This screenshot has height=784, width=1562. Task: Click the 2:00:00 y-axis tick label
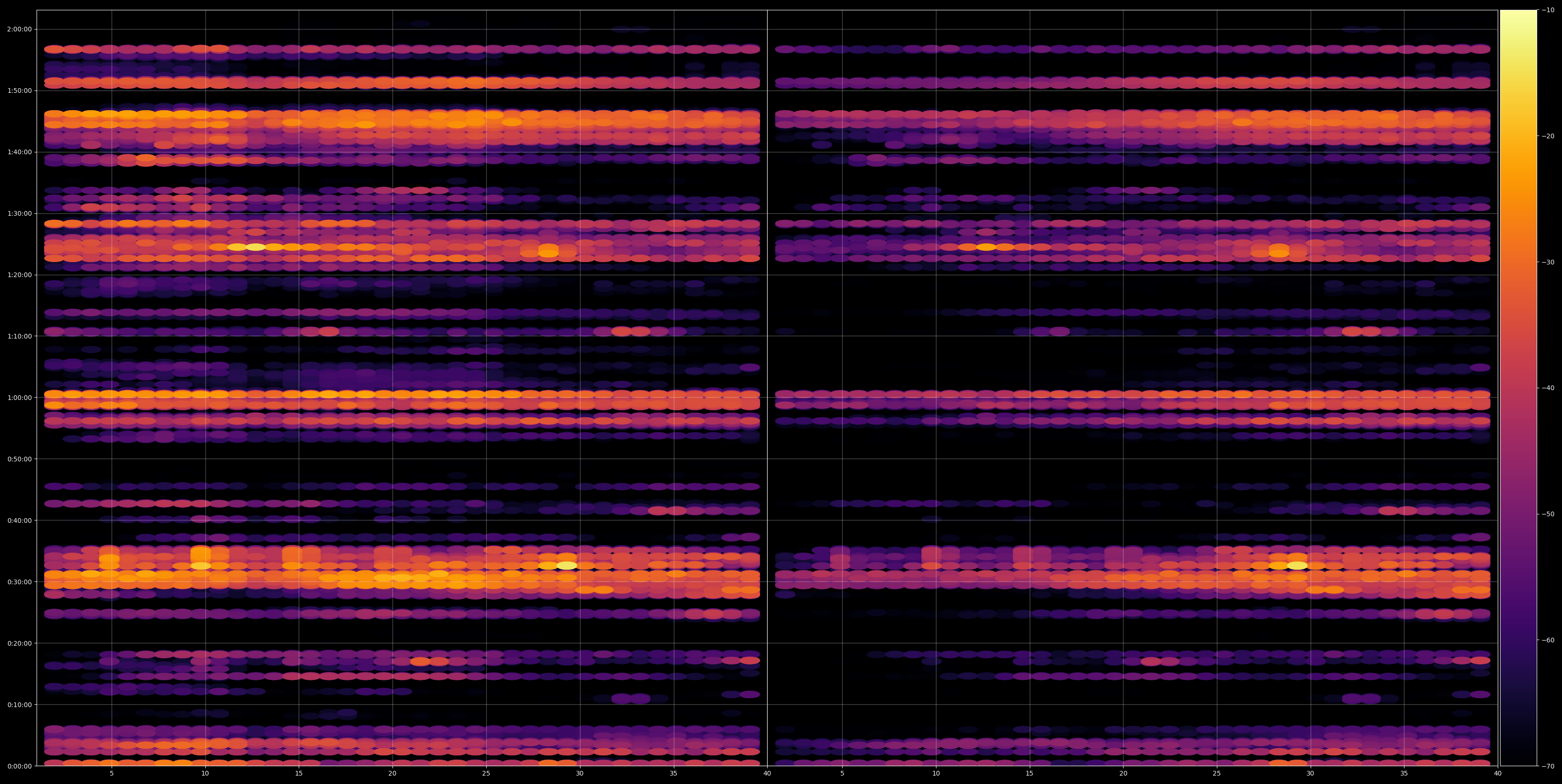[x=19, y=29]
